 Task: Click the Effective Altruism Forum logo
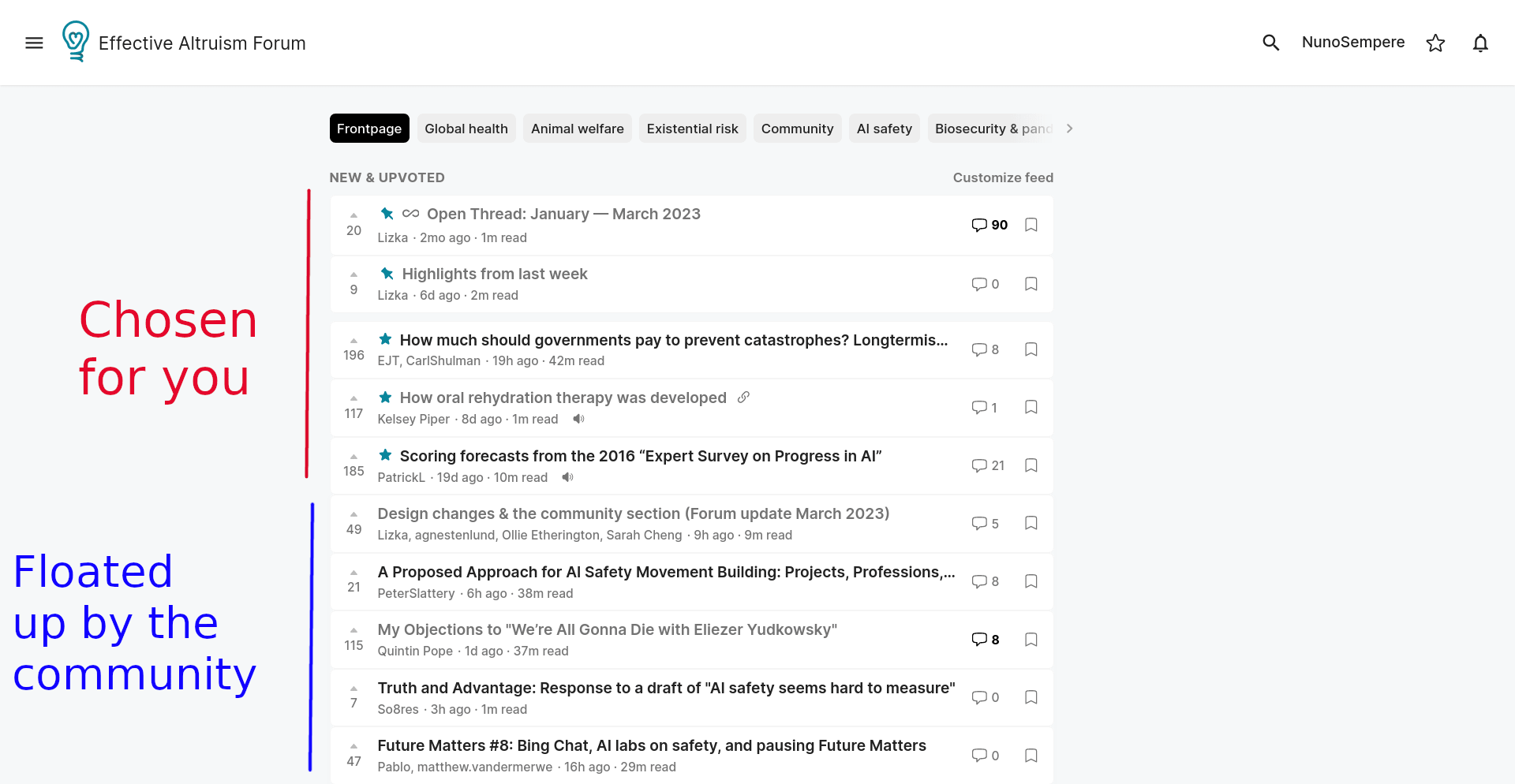tap(76, 42)
